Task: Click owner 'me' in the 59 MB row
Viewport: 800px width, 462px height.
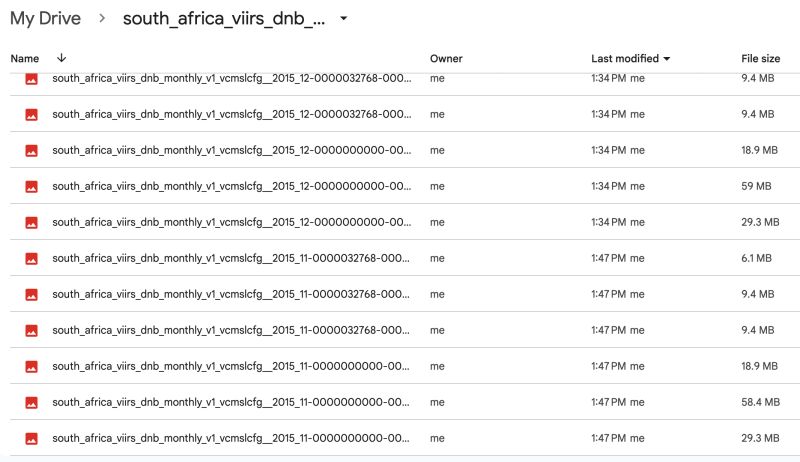Action: (x=437, y=187)
